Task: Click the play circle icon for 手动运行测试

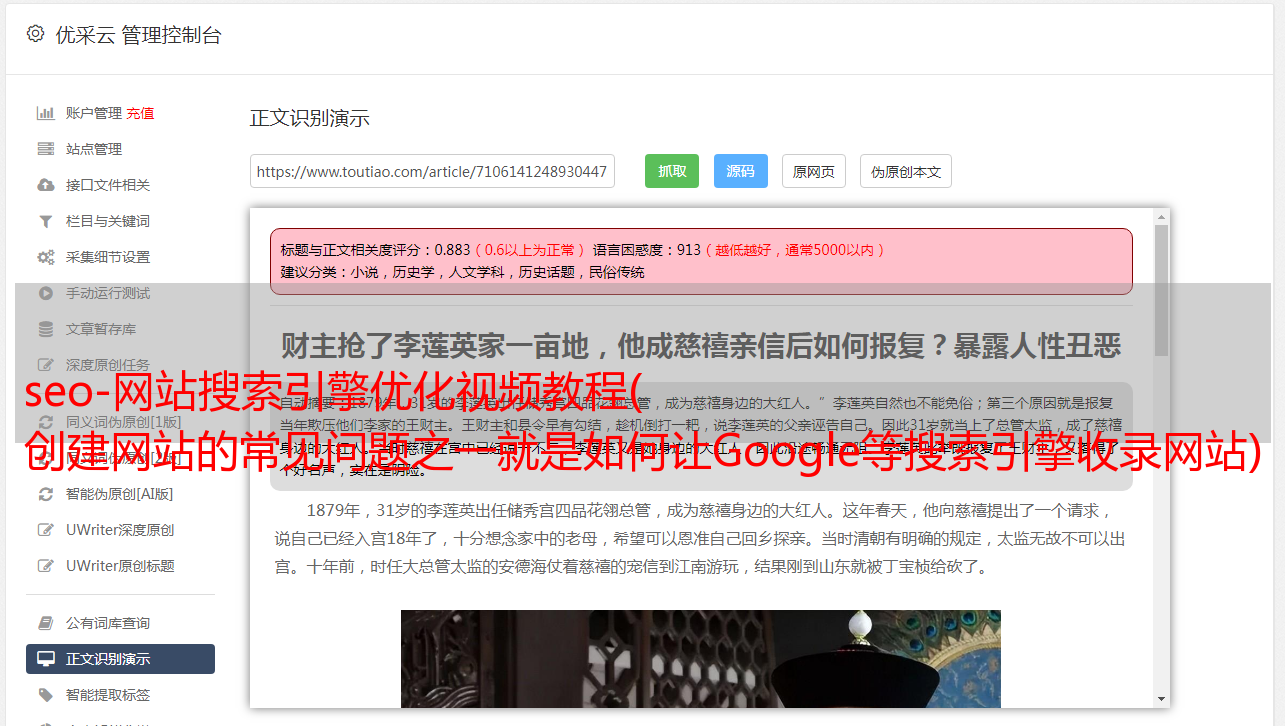Action: point(46,293)
